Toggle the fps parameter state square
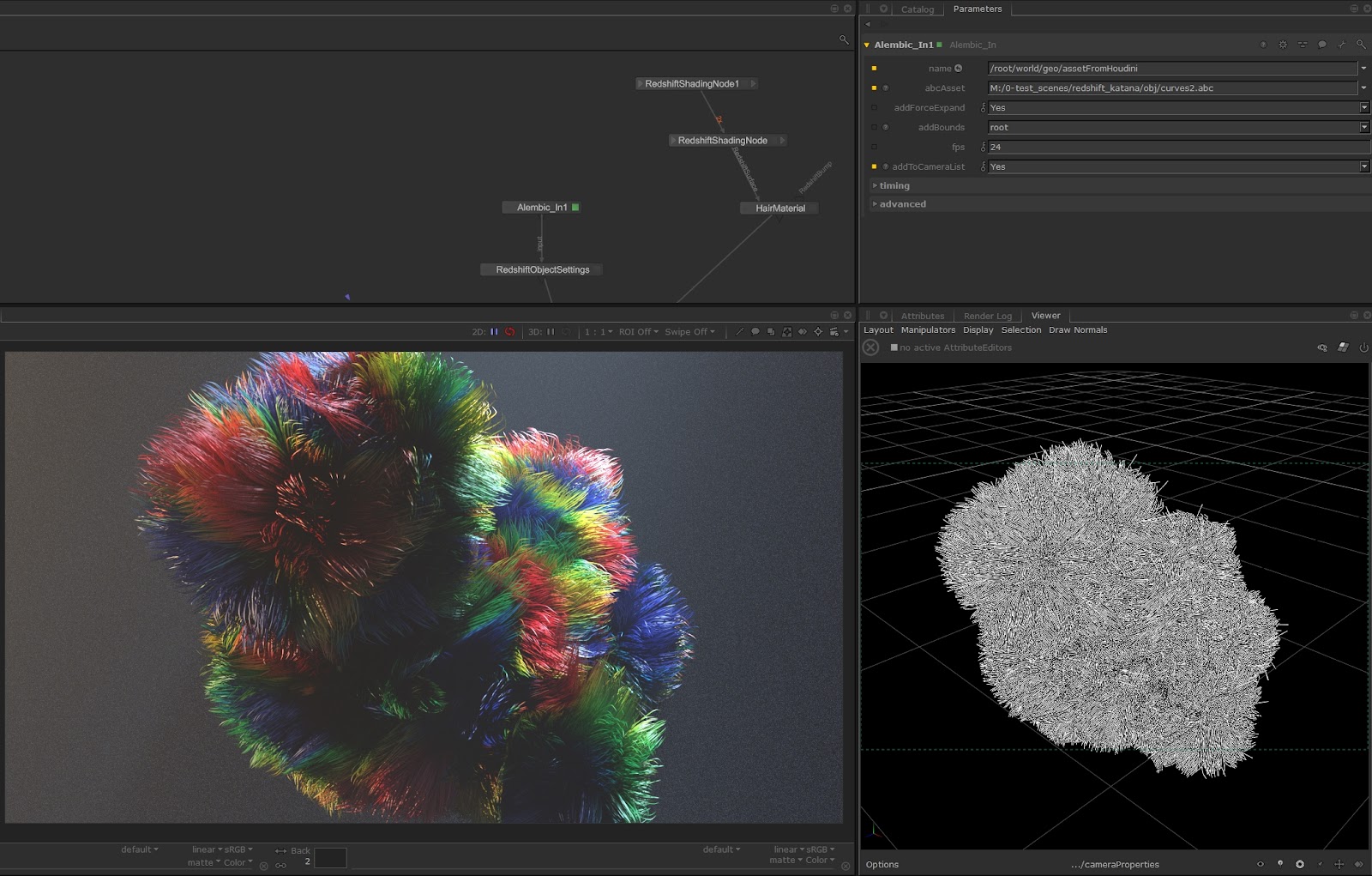Screen dimensions: 1372x876 pyautogui.click(x=874, y=148)
